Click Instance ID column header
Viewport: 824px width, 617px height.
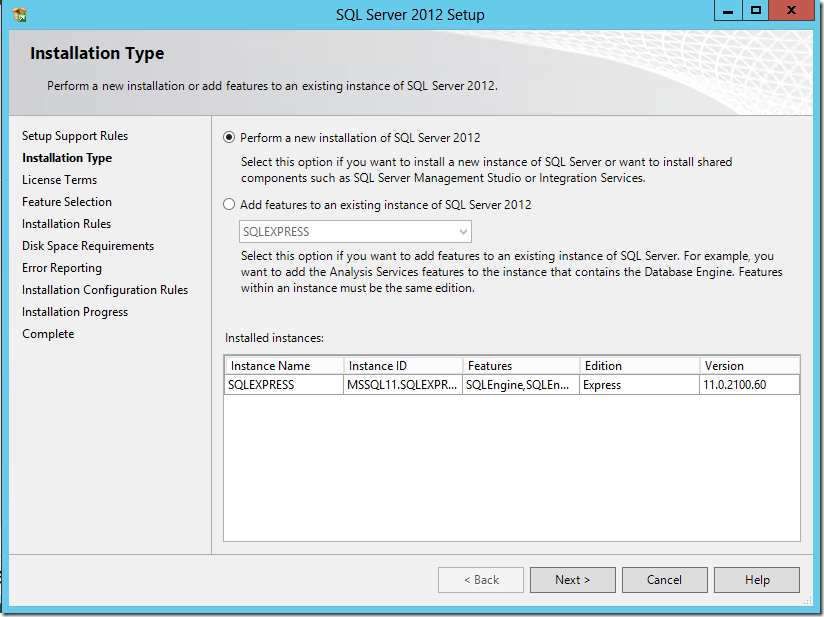pyautogui.click(x=403, y=366)
